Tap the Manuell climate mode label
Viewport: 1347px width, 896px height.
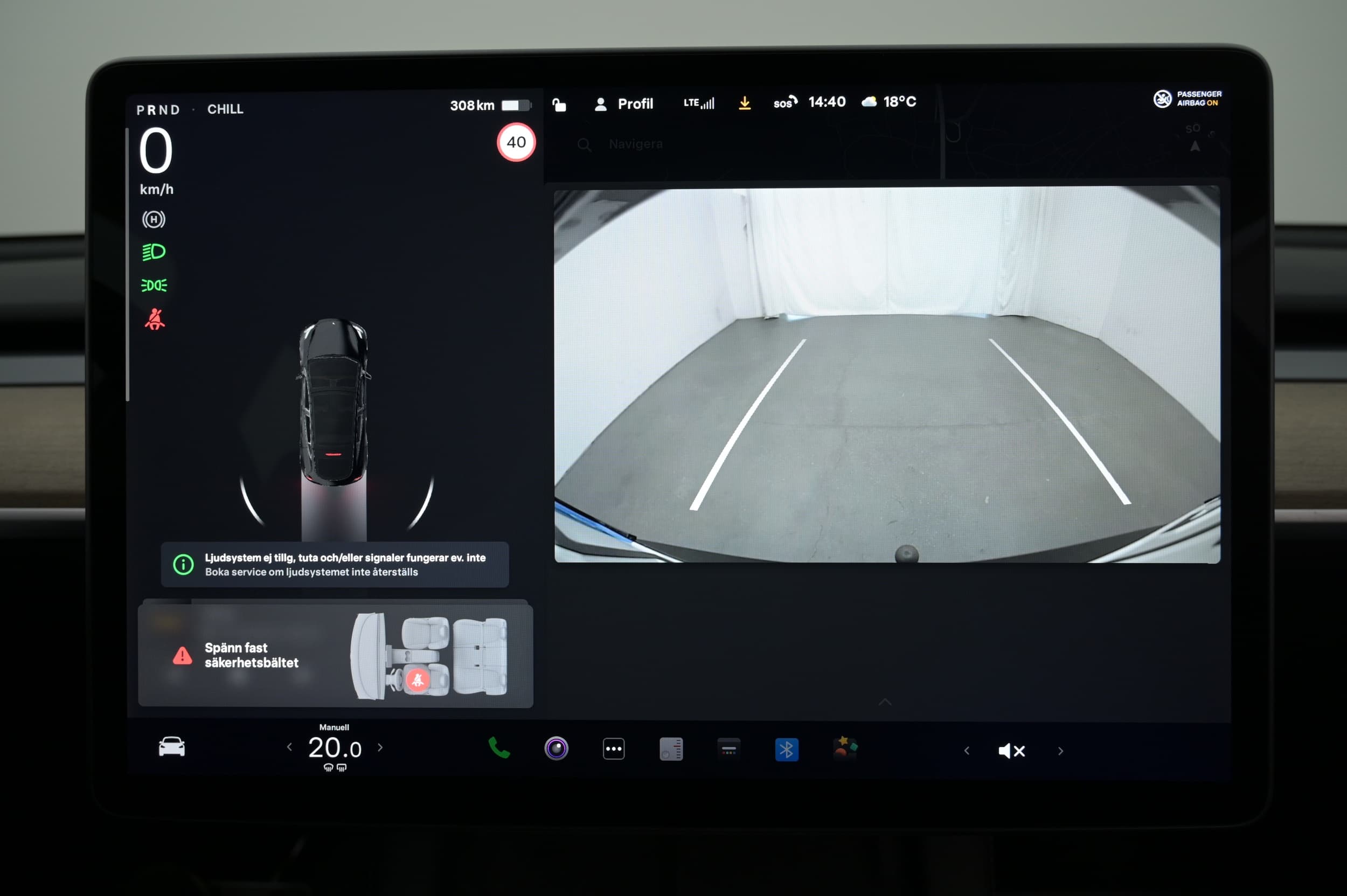coord(334,727)
